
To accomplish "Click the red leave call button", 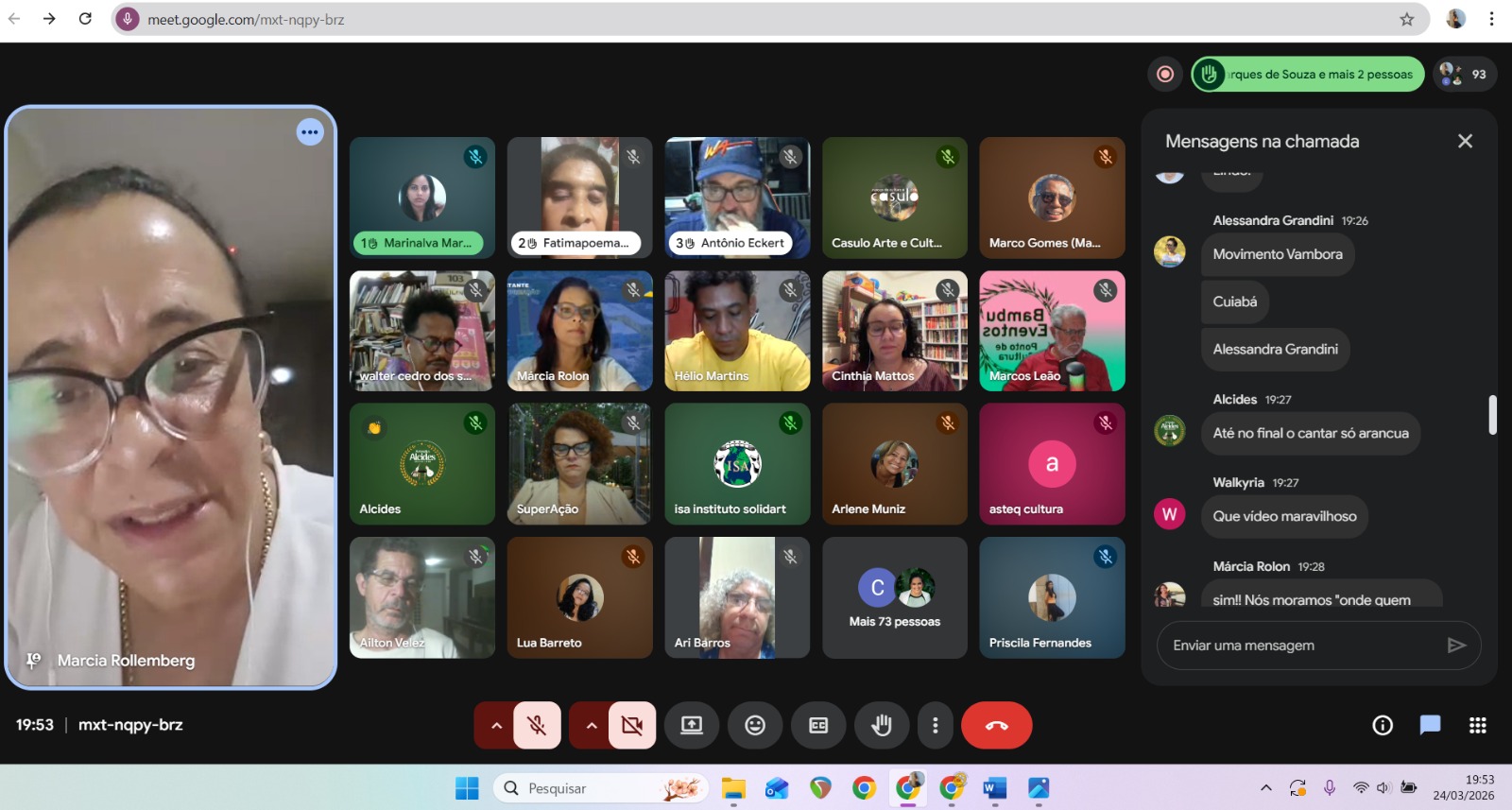I will click(996, 725).
